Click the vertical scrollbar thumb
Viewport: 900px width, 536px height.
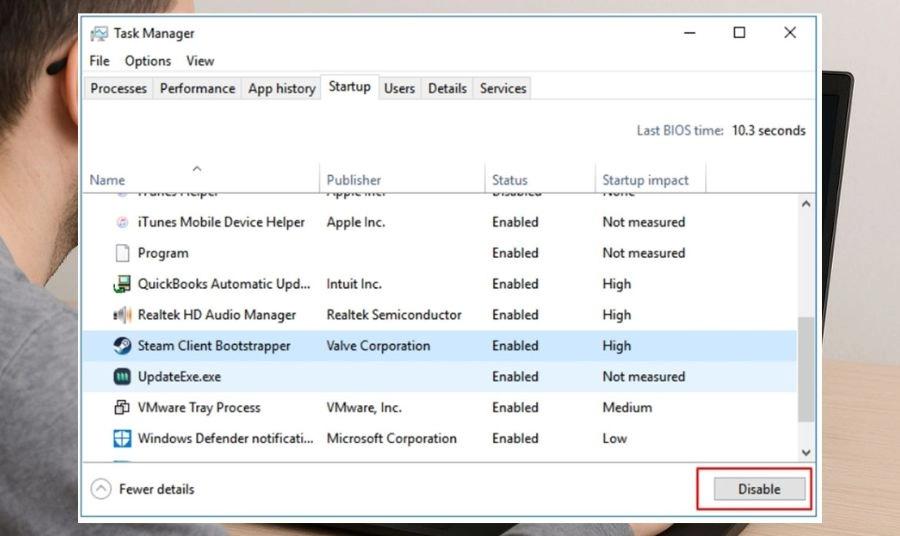click(x=806, y=369)
